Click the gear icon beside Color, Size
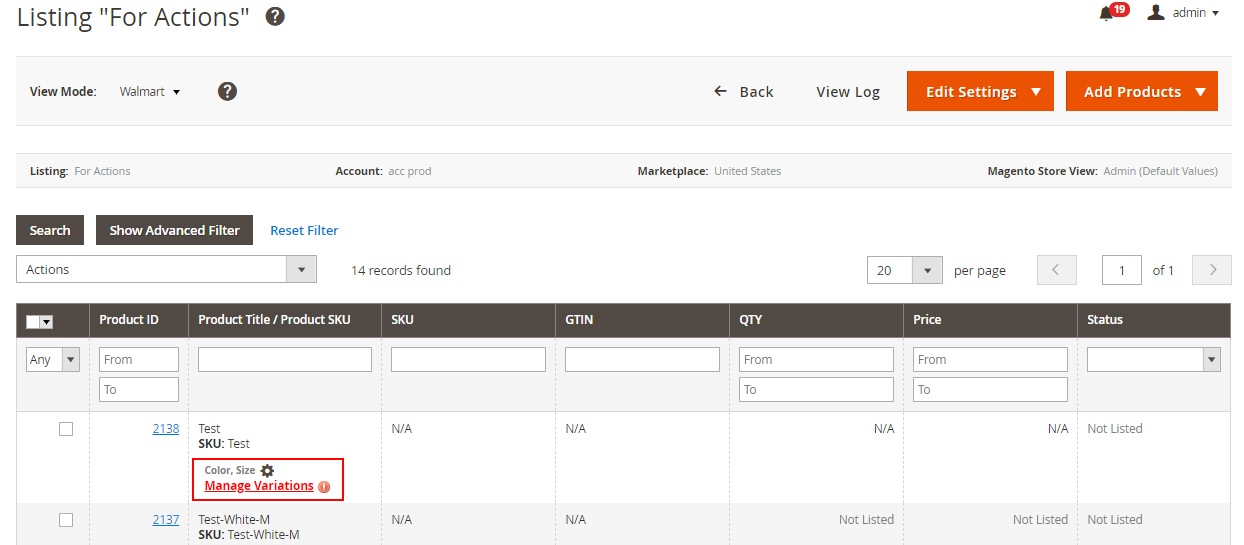Screen dimensions: 1244x545 click(x=267, y=470)
